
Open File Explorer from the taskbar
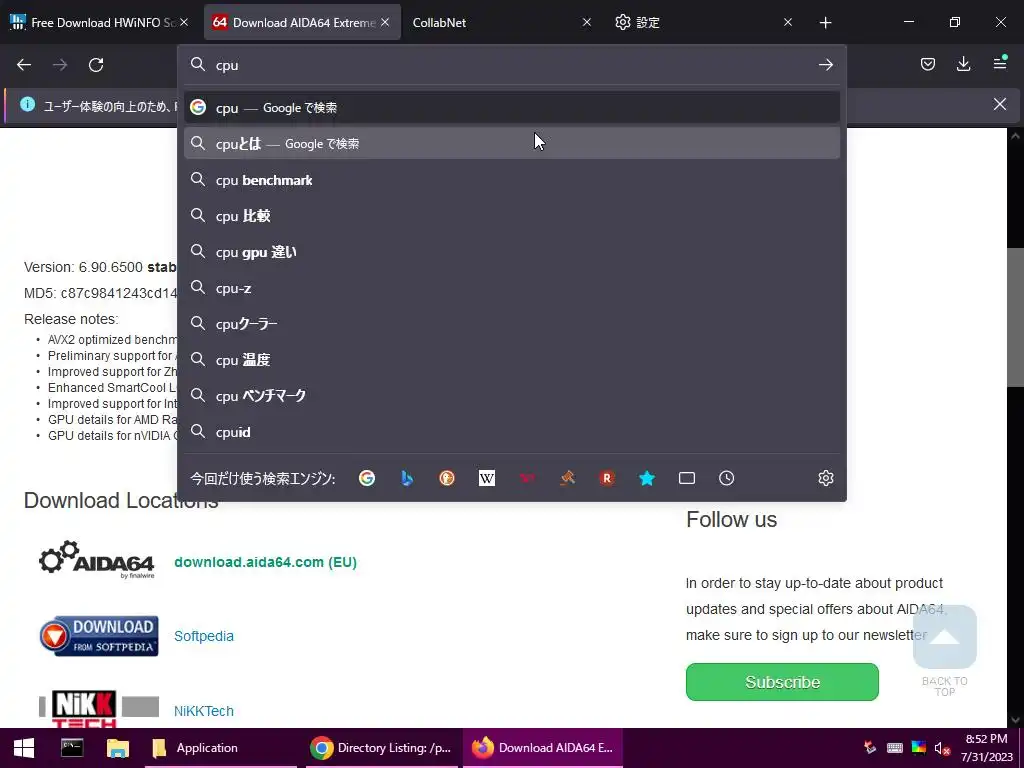[x=118, y=748]
